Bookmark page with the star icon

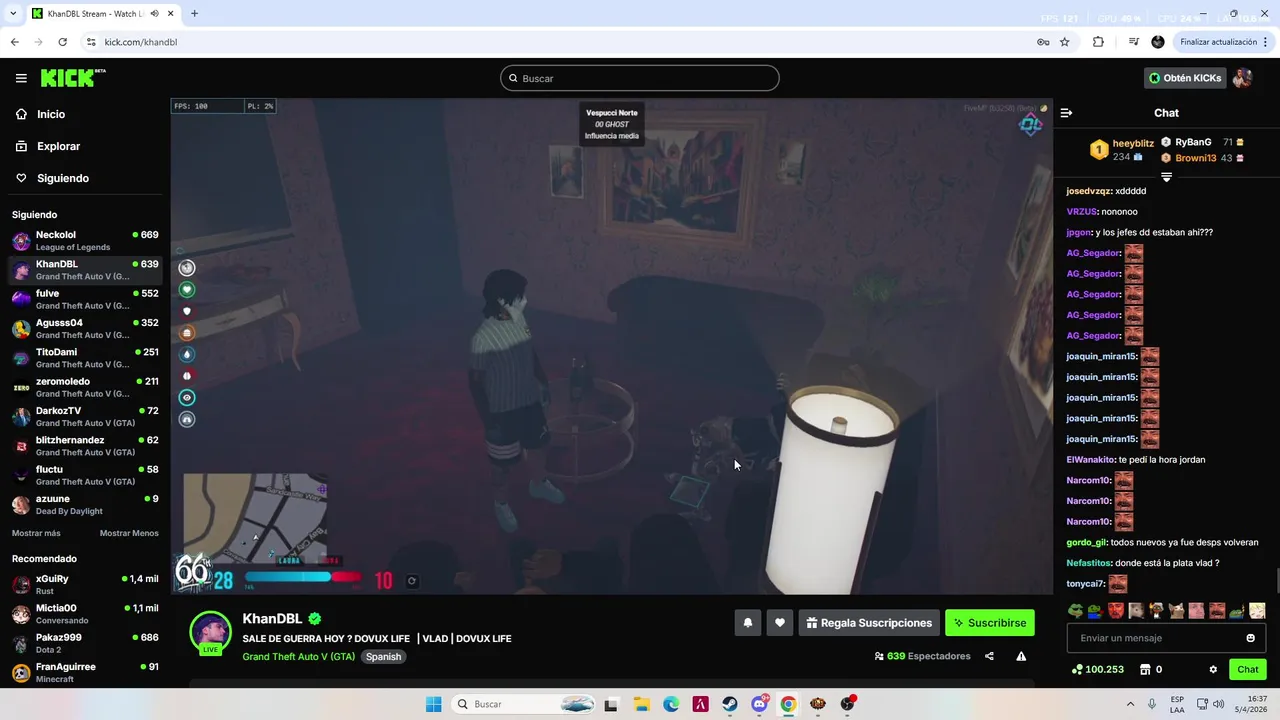click(x=1065, y=42)
